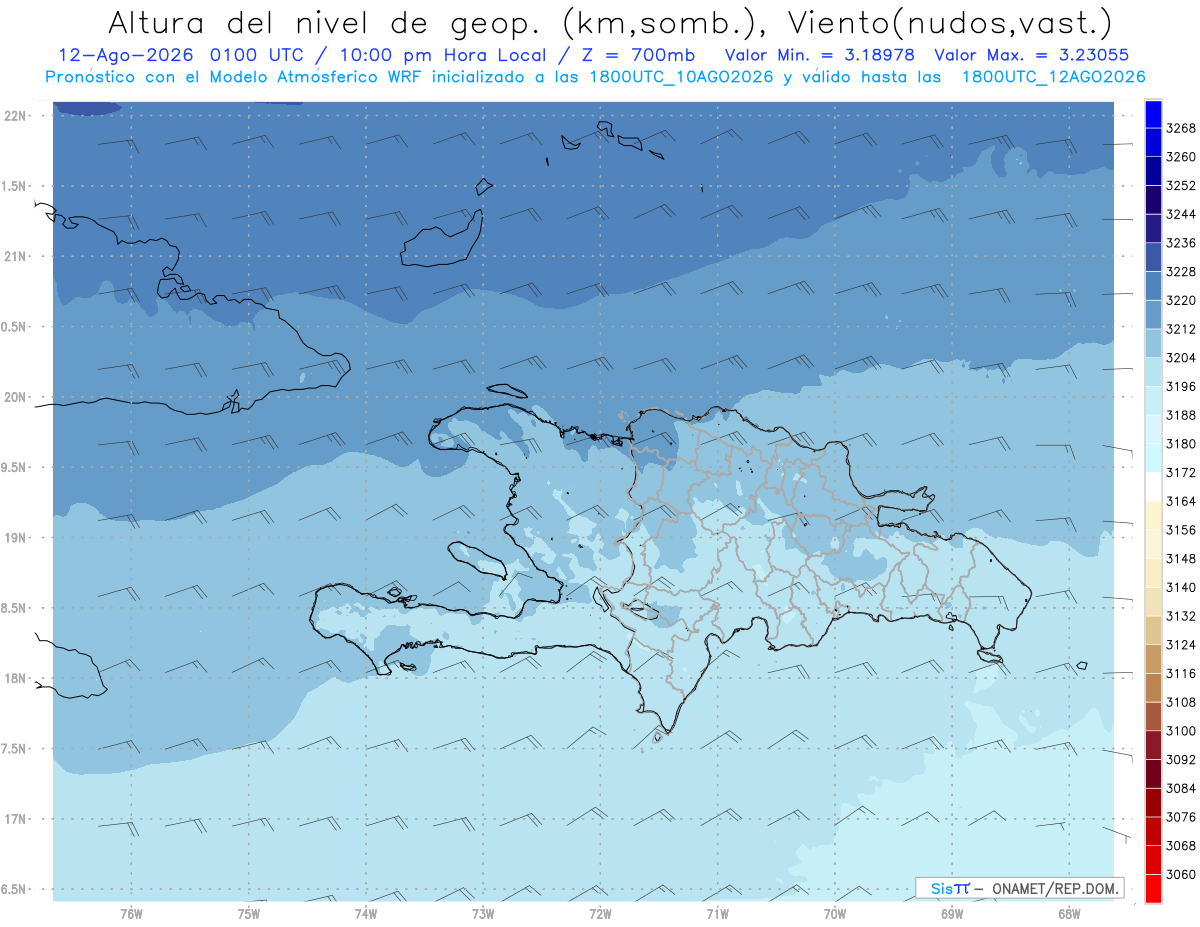Click the 22N latitude label
The height and width of the screenshot is (927, 1200).
point(15,116)
